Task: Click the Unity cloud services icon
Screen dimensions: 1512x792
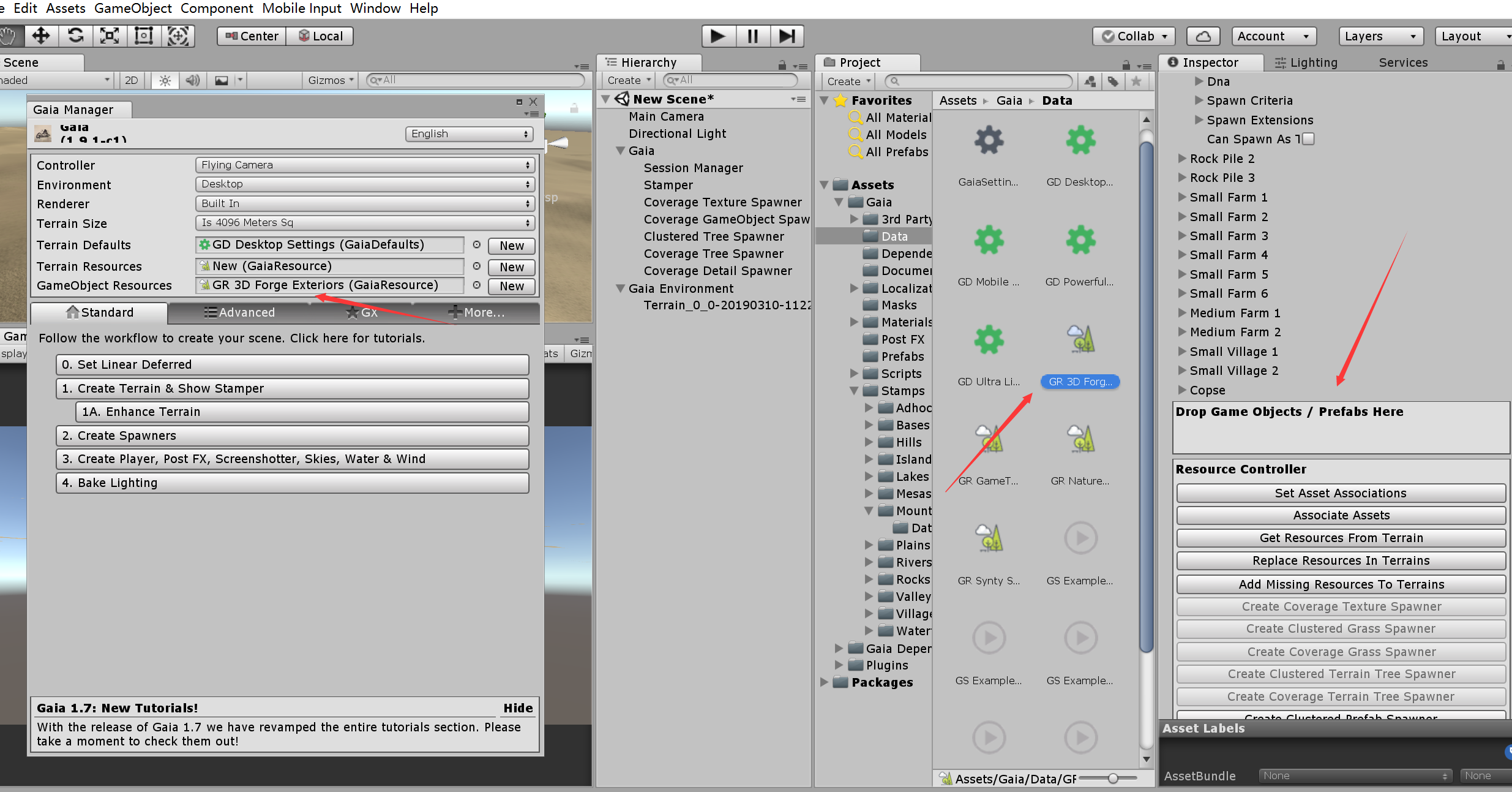Action: coord(1202,36)
